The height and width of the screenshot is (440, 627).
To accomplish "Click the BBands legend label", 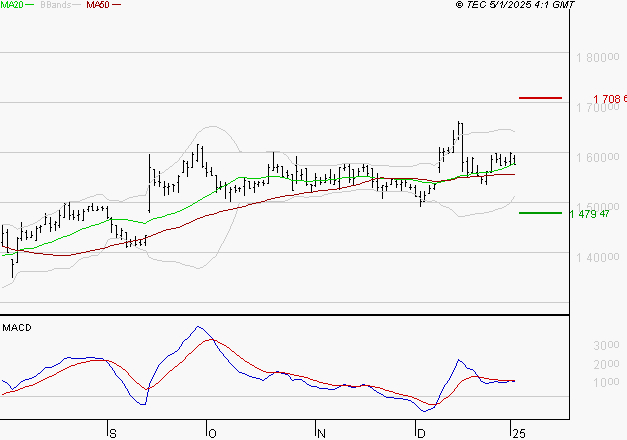I will pos(56,5).
